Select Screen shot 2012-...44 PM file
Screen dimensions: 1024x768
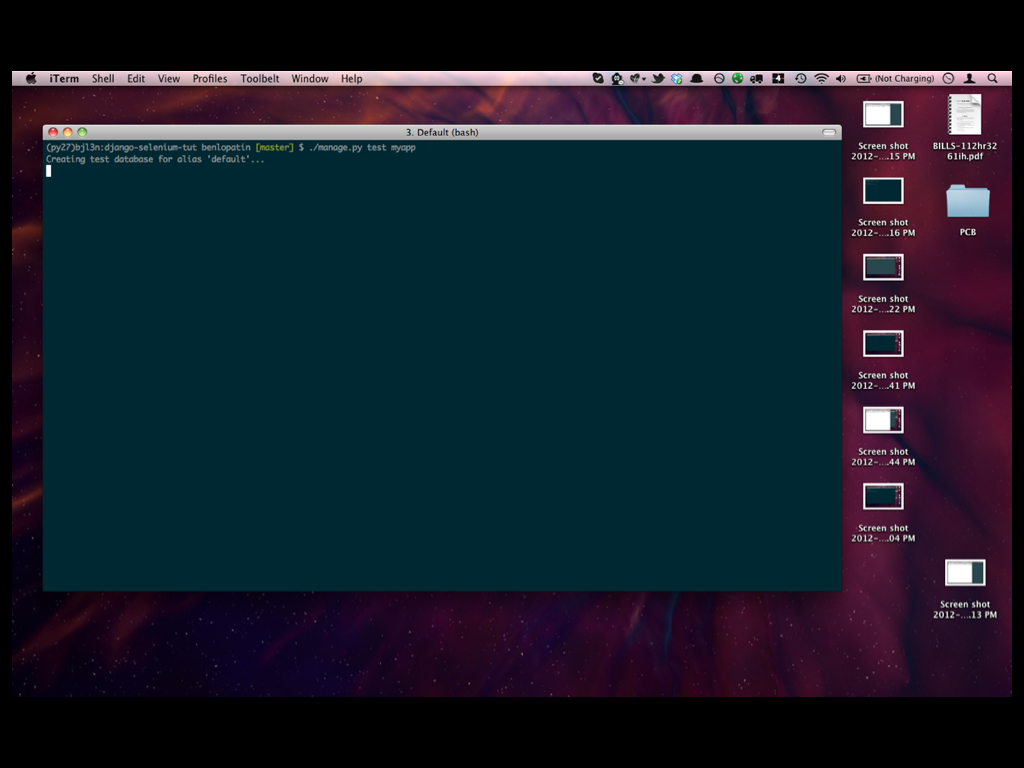[883, 436]
